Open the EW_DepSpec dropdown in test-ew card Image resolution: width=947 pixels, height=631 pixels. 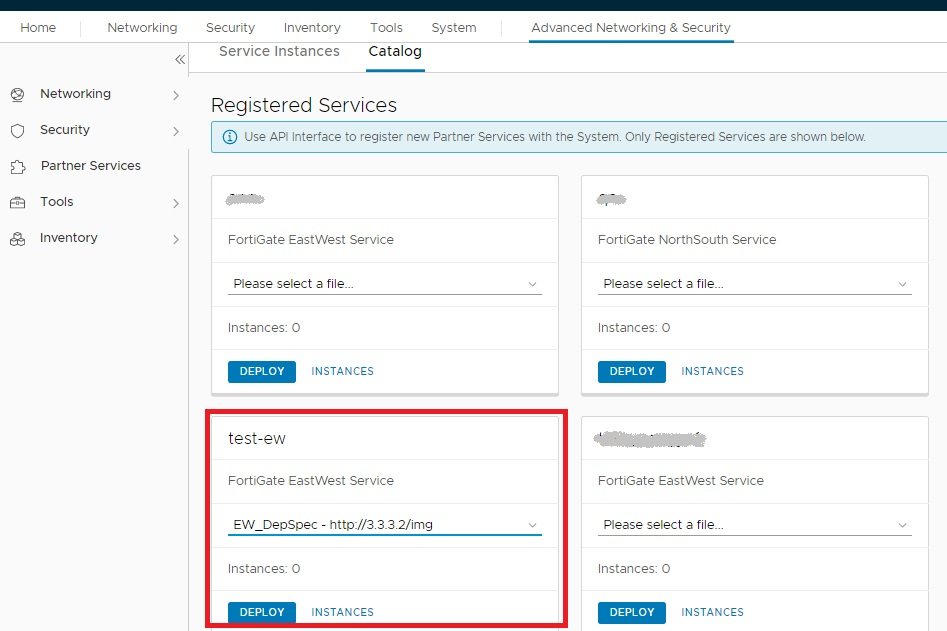click(x=385, y=525)
